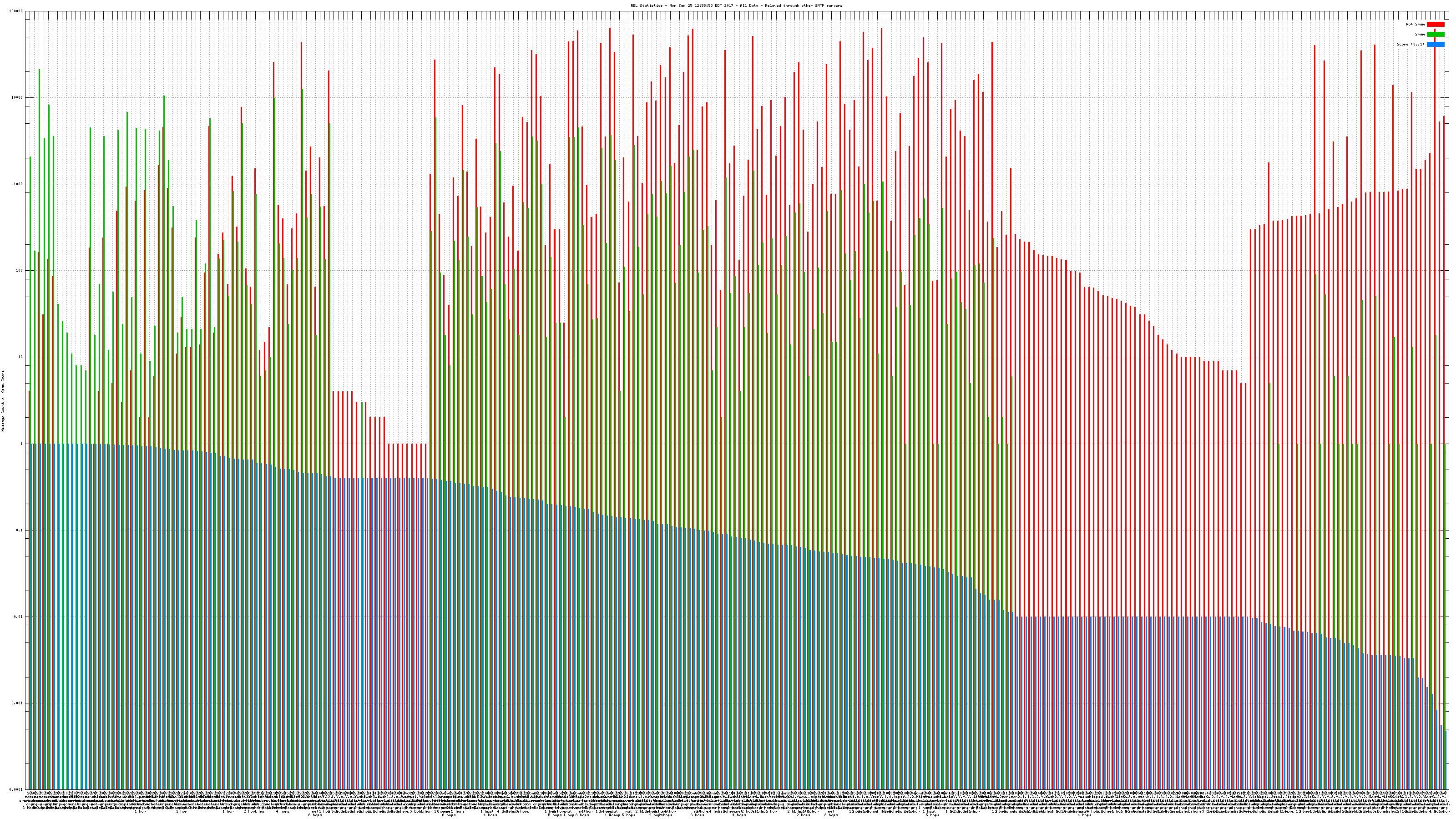Screen dimensions: 1456x819
Task: Click the 0.001 y-axis tick label
Action: pos(18,703)
